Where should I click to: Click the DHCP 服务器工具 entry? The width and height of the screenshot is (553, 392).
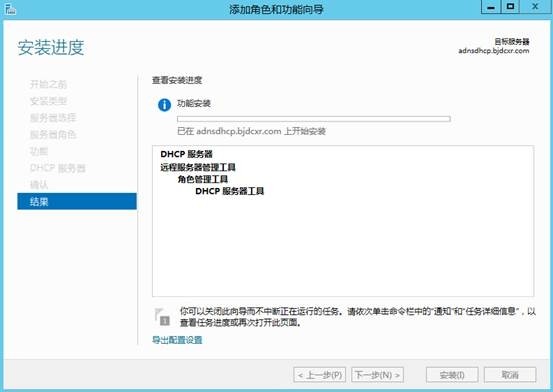coord(230,191)
